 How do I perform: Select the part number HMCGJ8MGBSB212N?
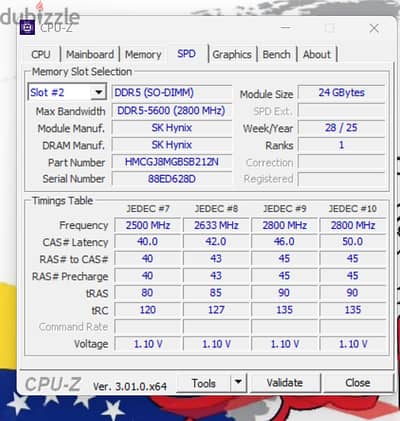[172, 162]
